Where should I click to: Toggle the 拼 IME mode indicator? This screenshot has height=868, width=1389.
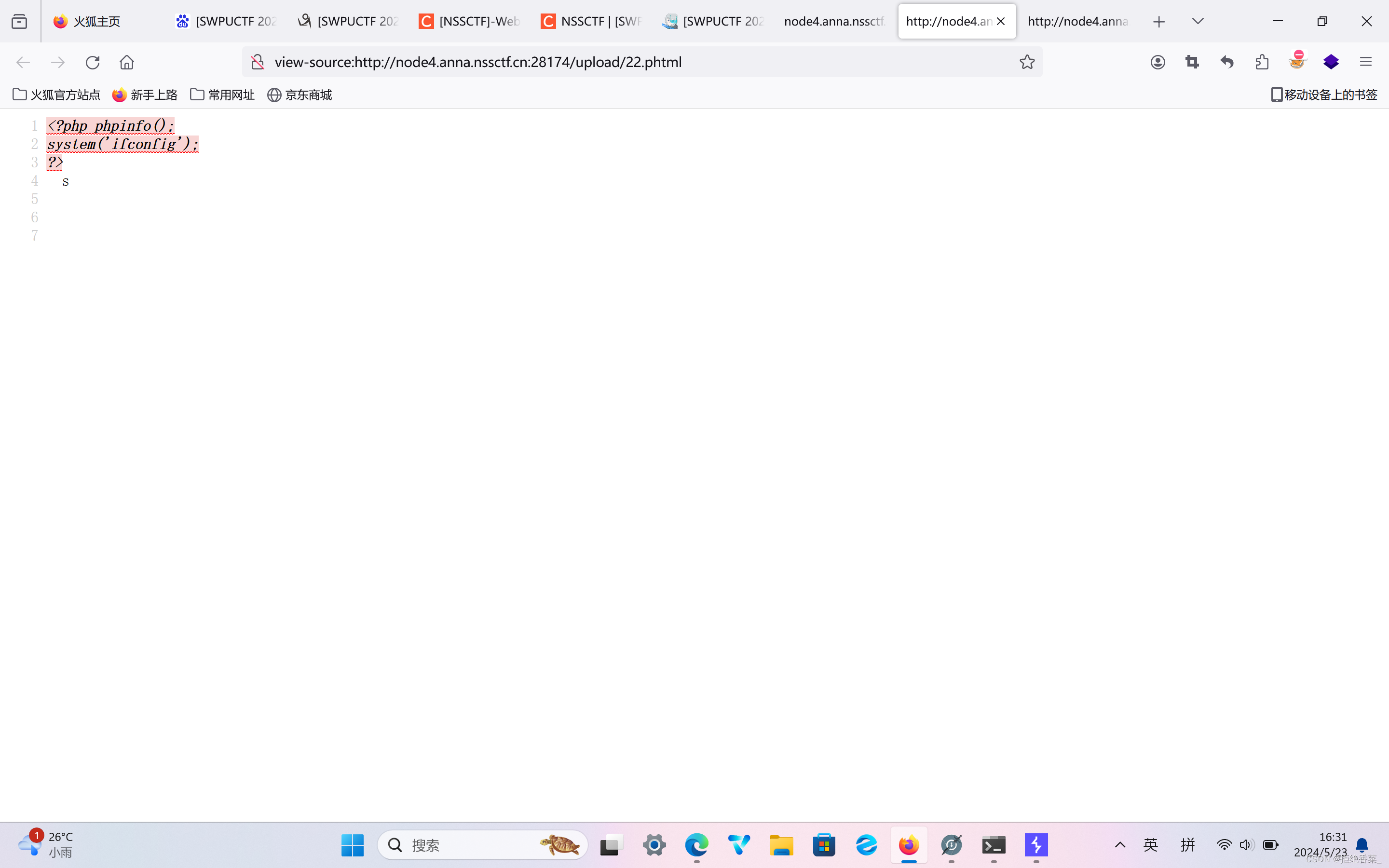point(1187,844)
